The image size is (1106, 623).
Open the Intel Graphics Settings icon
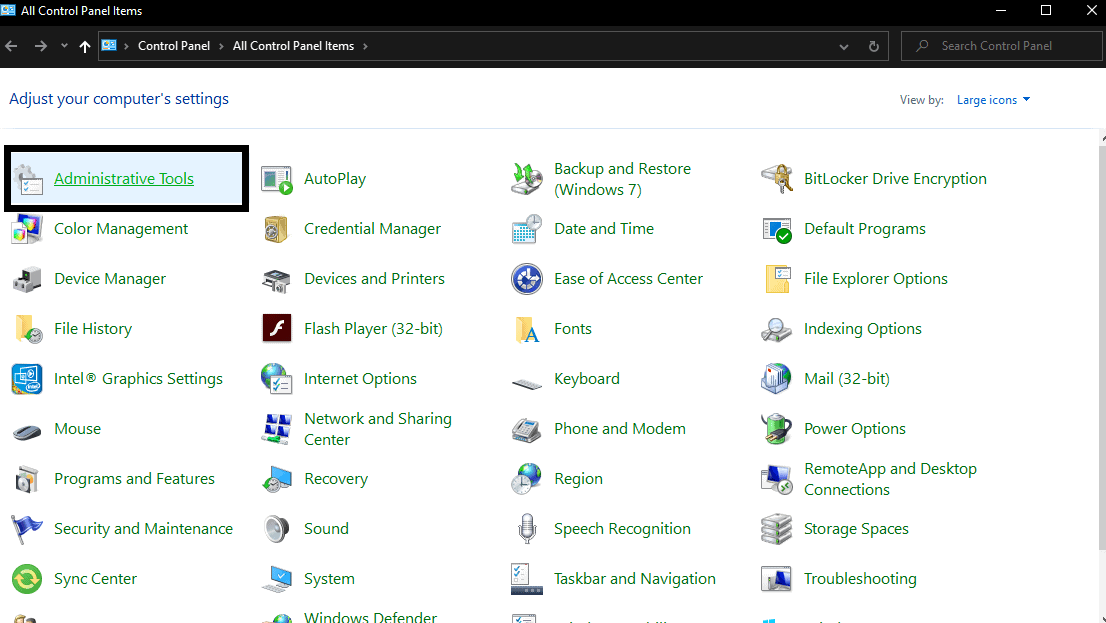tap(27, 380)
